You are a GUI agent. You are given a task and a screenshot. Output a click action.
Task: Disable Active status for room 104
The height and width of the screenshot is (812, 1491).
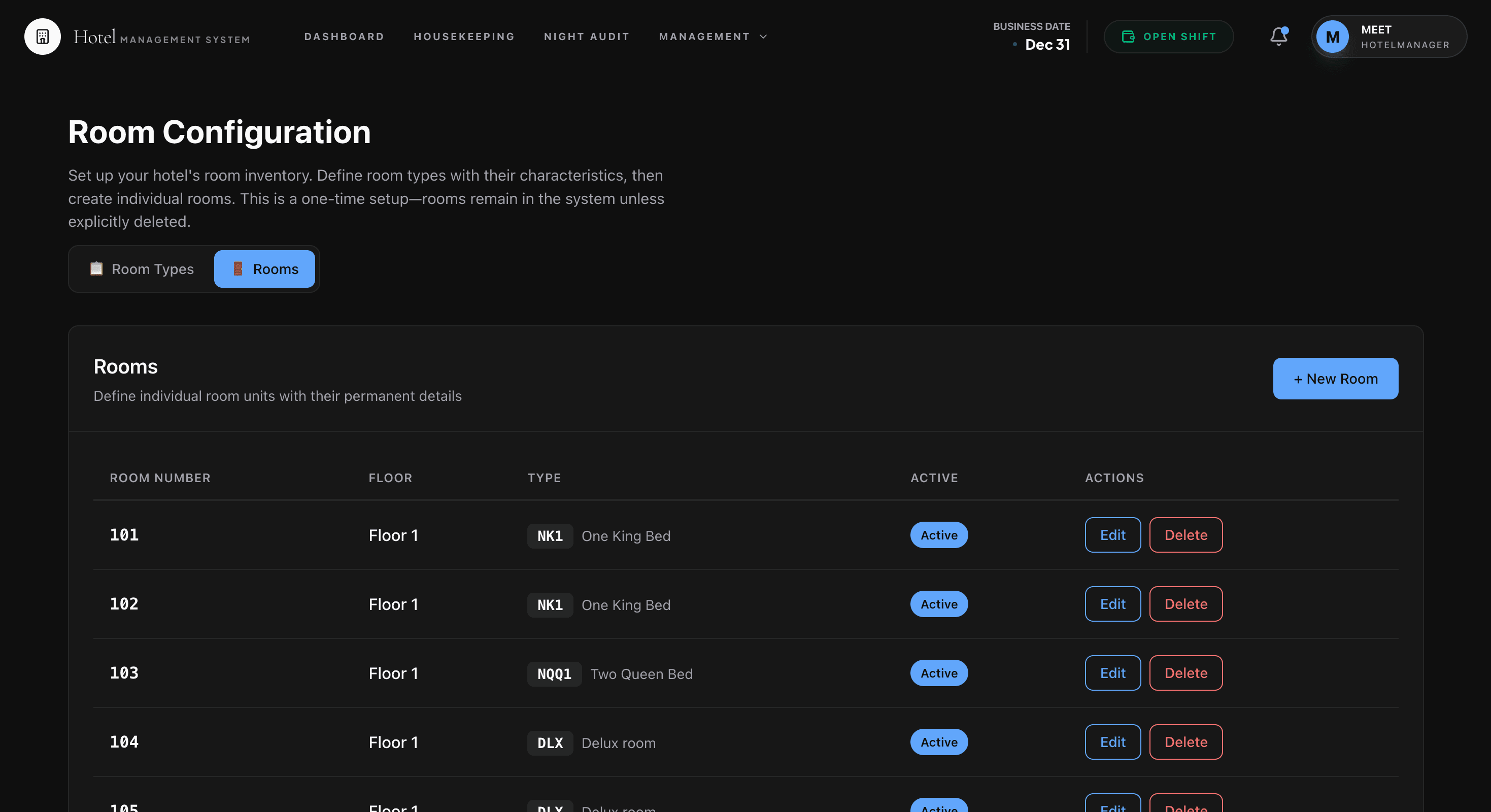coord(939,742)
